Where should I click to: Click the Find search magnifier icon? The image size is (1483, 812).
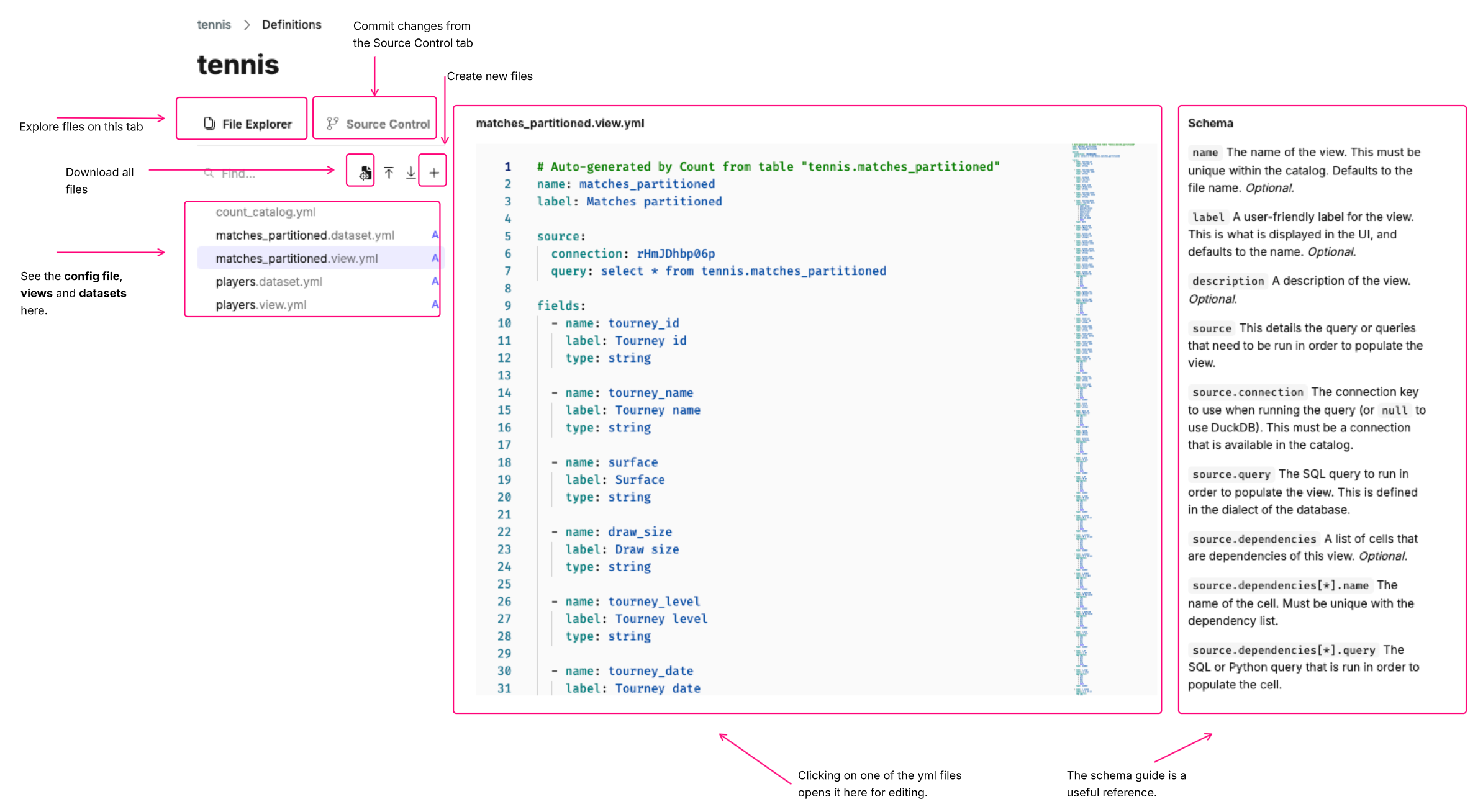(x=209, y=173)
